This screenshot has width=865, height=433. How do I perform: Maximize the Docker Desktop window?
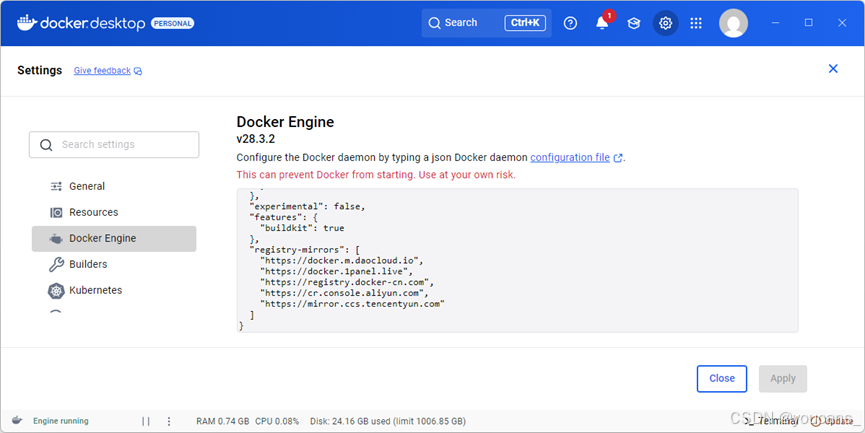pos(809,23)
